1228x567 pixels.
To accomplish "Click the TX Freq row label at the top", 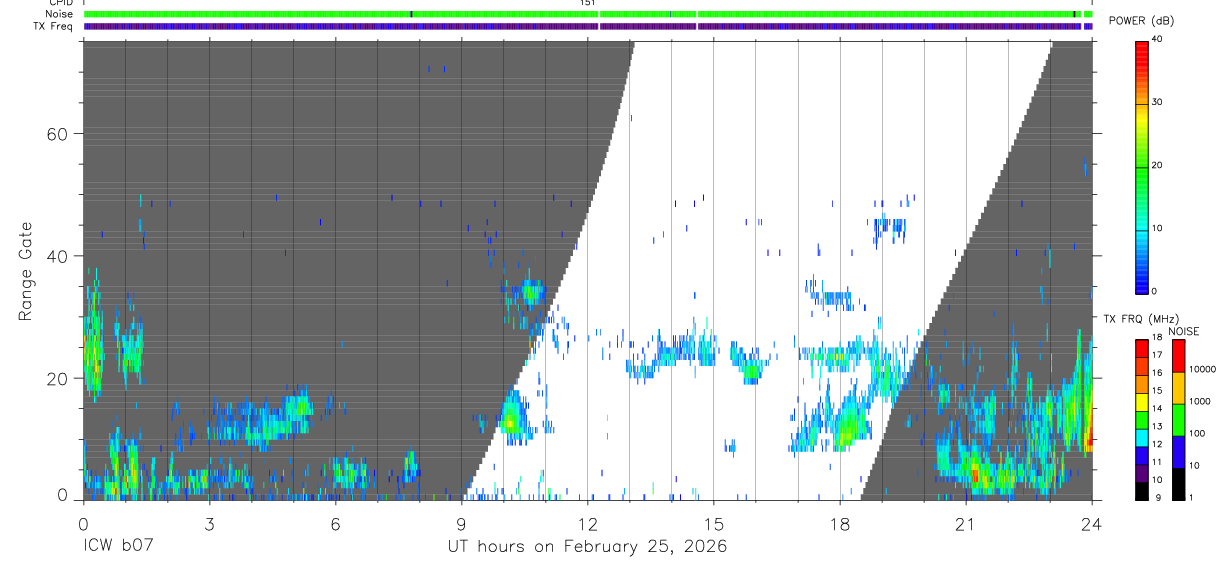I will tap(53, 26).
